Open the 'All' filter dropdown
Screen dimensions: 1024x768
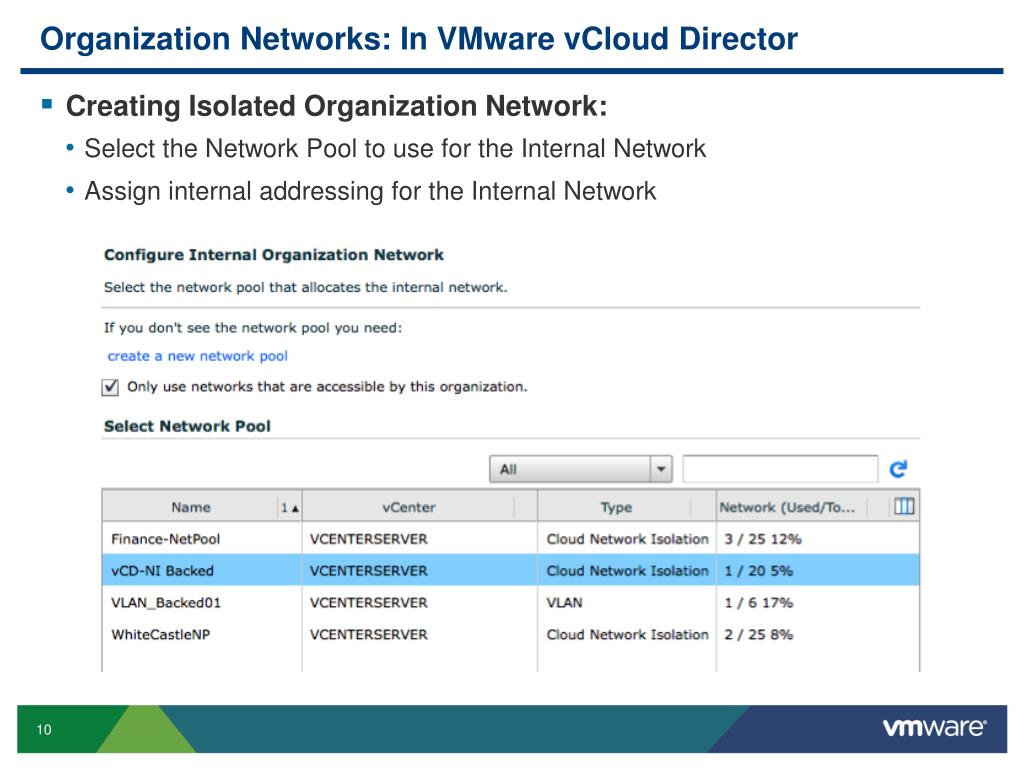click(581, 469)
